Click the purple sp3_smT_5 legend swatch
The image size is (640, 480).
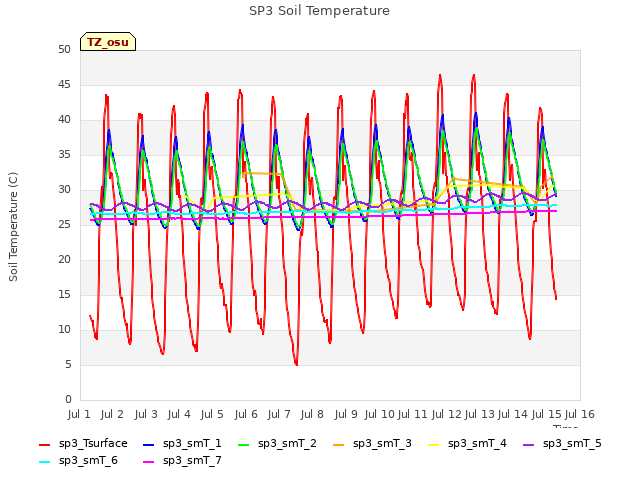[x=529, y=444]
